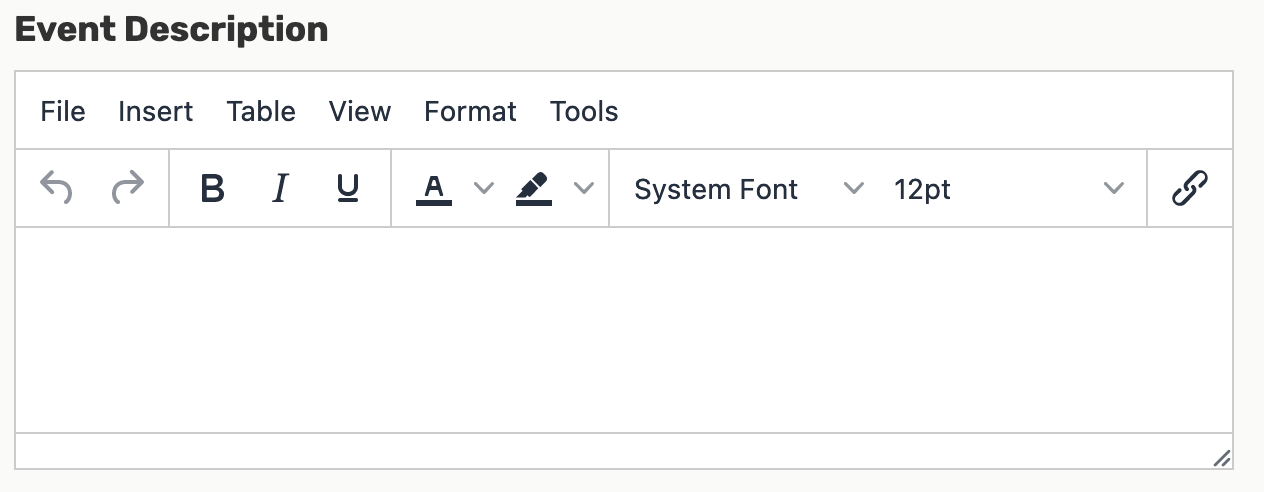Click the Undo arrow icon
Image resolution: width=1264 pixels, height=492 pixels.
coord(56,188)
